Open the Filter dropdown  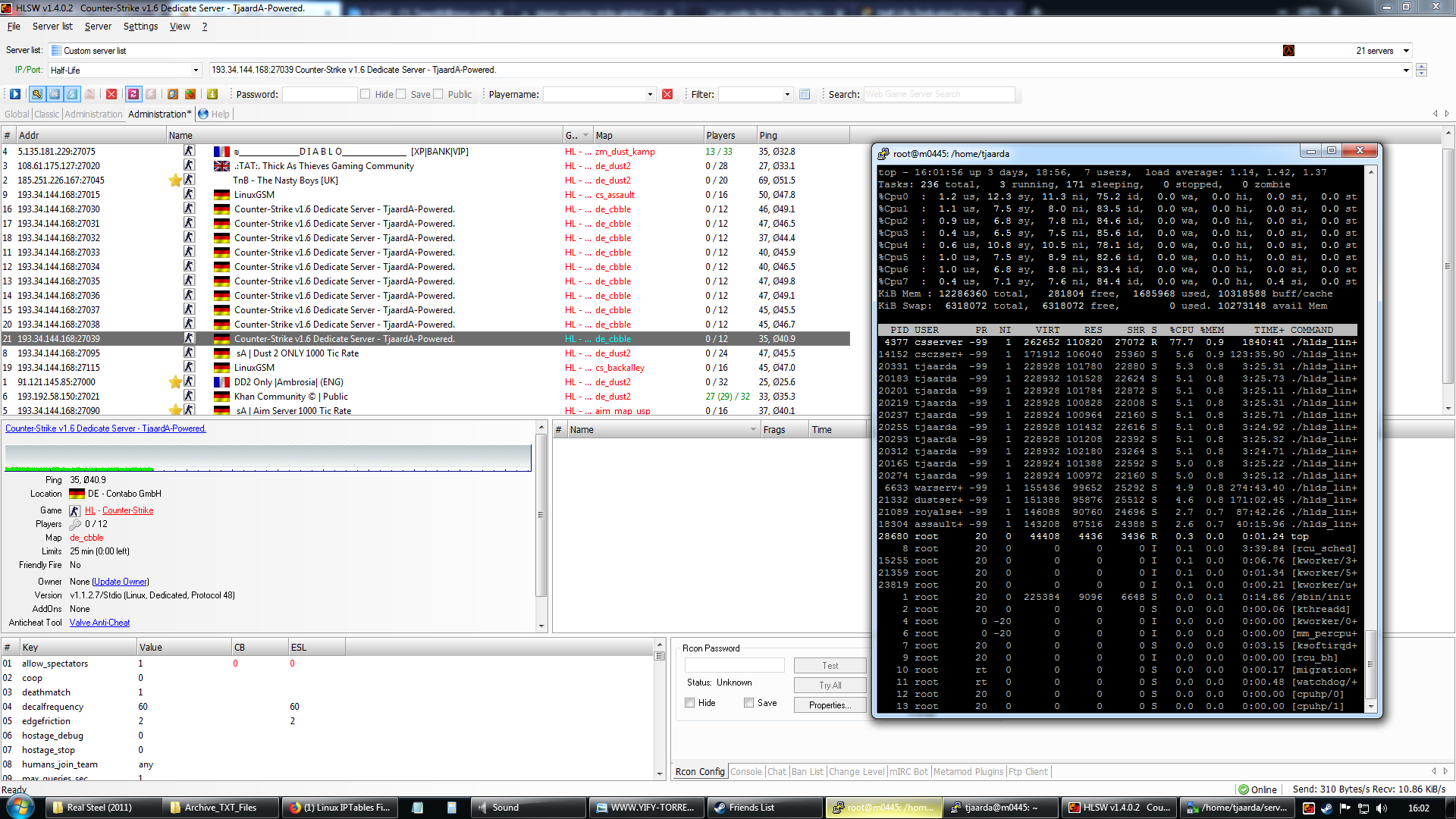(787, 94)
